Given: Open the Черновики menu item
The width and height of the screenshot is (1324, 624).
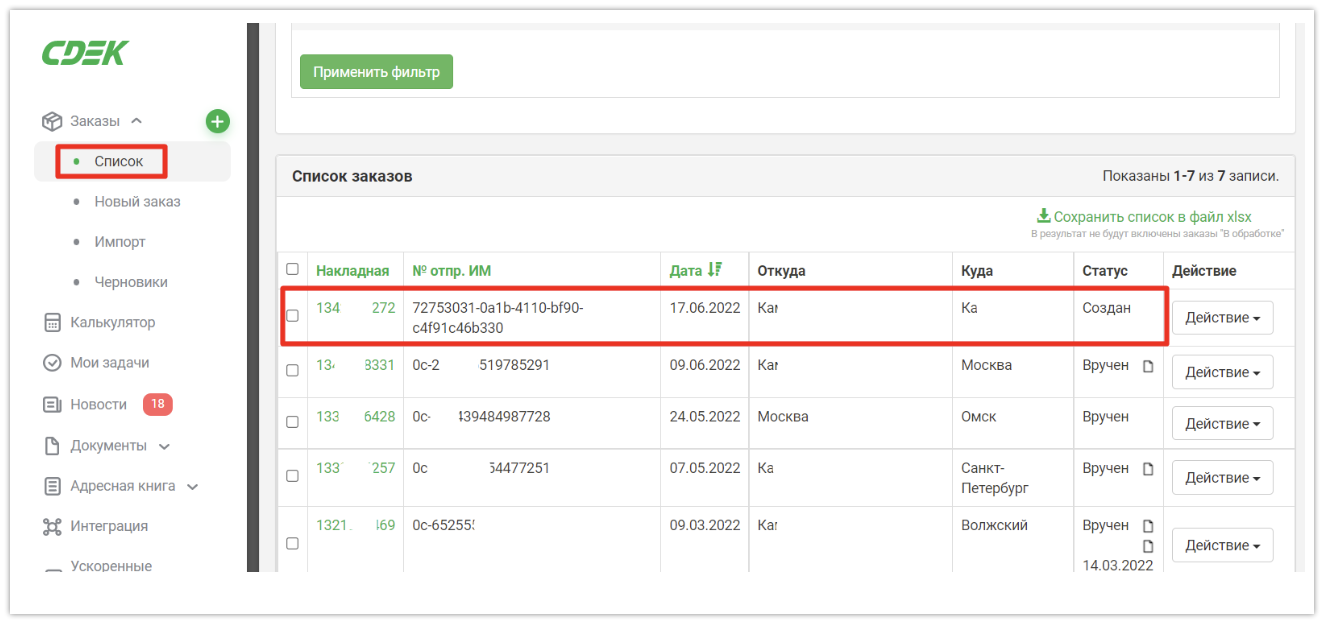Looking at the screenshot, I should pyautogui.click(x=130, y=282).
